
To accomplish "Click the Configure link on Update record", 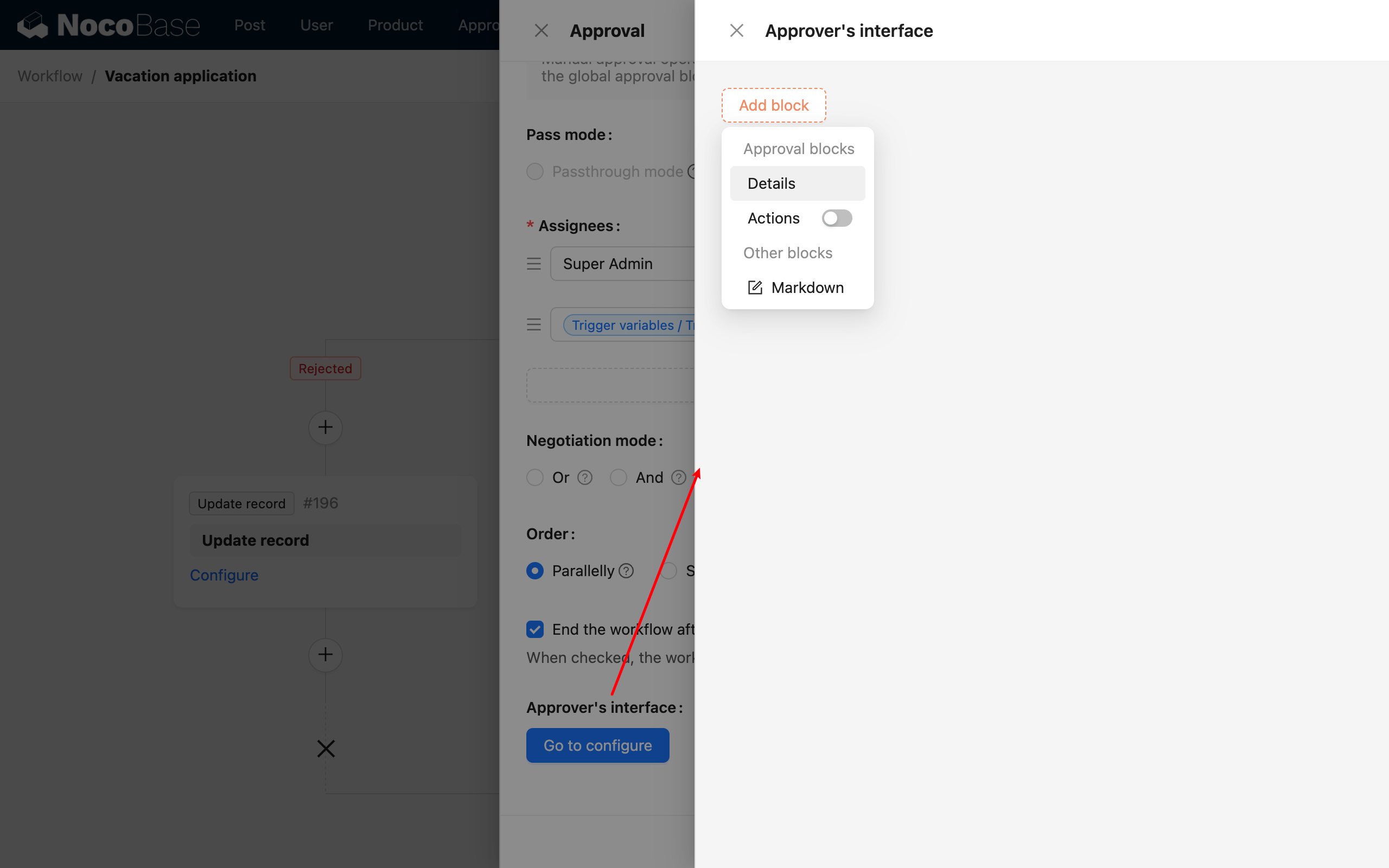I will tap(224, 575).
